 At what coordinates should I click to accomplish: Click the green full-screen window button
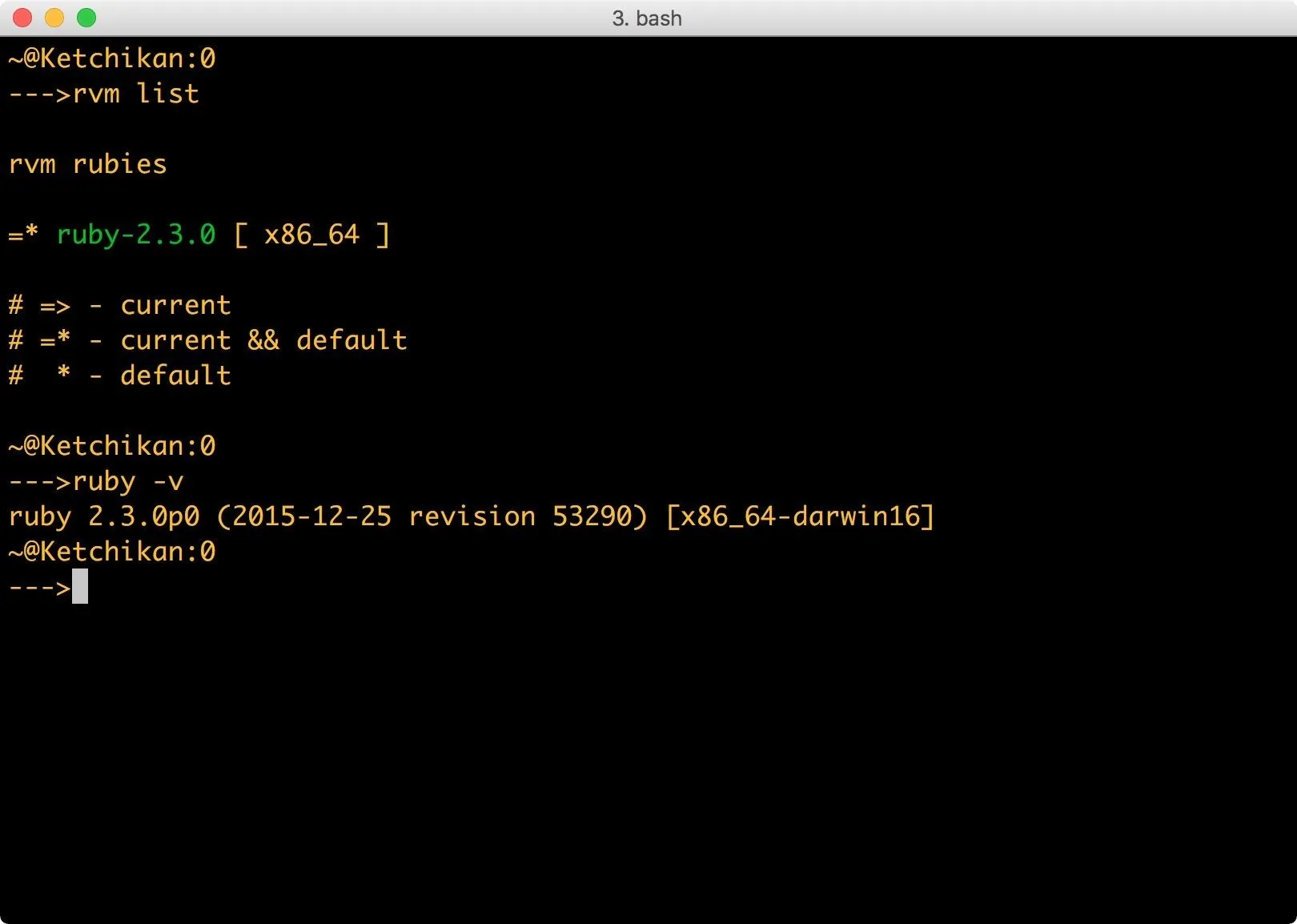point(86,18)
